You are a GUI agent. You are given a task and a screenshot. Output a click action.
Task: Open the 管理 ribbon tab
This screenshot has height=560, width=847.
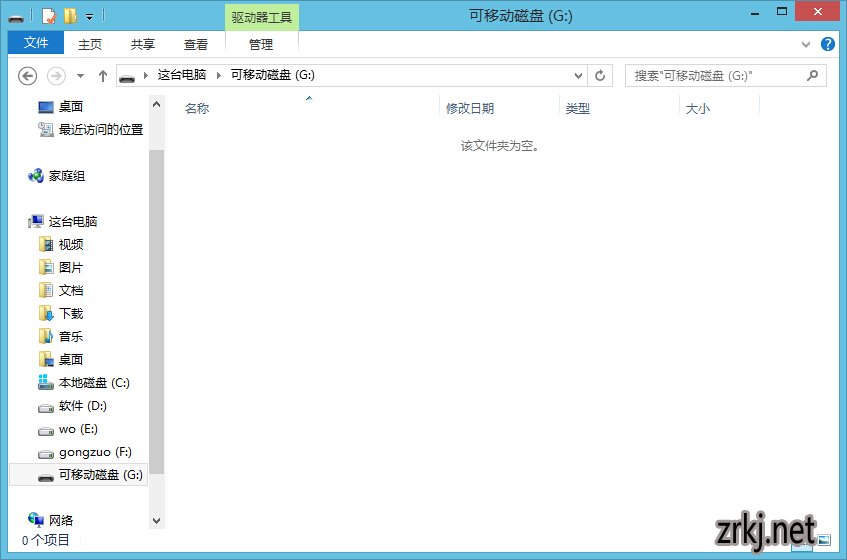pos(261,44)
